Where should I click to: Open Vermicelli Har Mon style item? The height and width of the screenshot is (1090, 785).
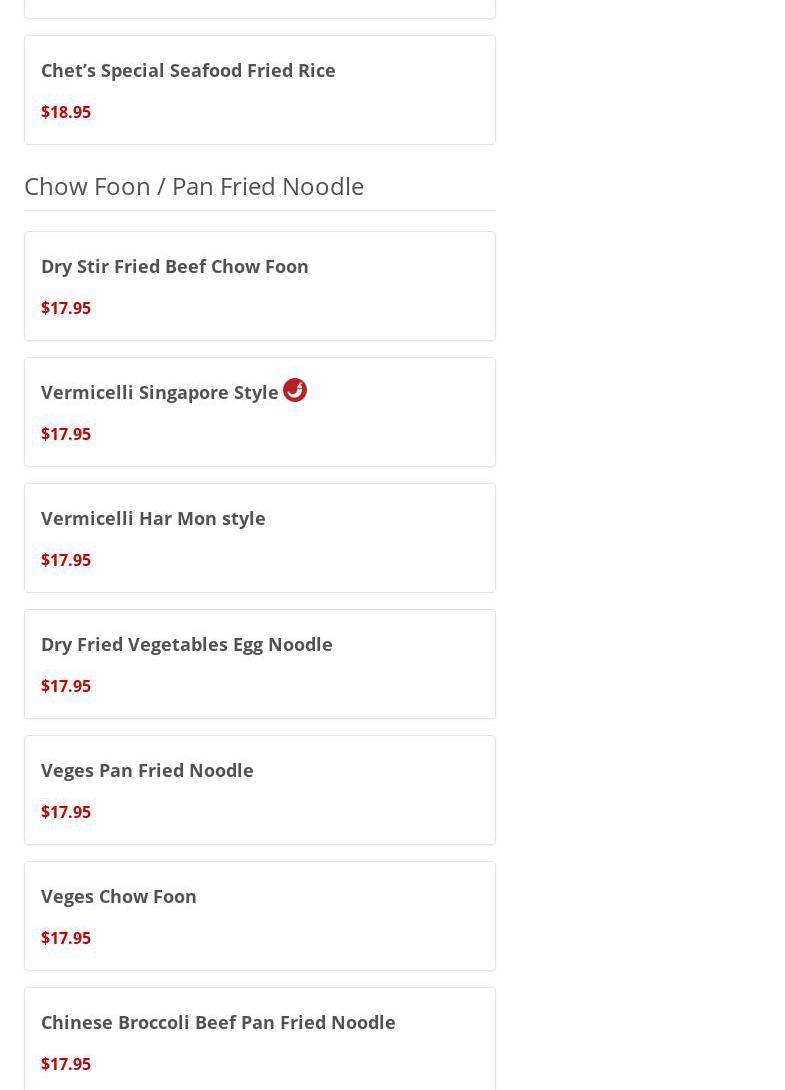[x=153, y=518]
